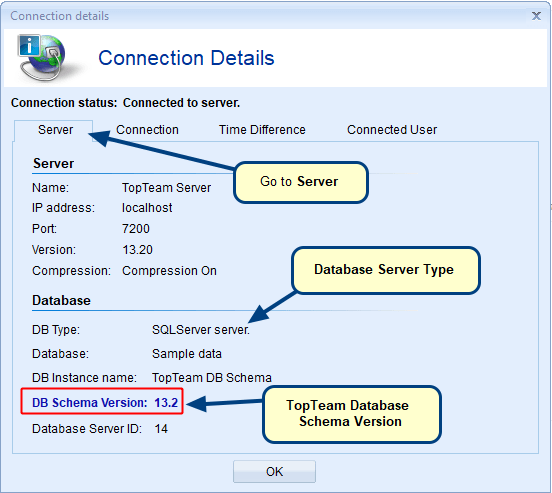552x493 pixels.
Task: Click the 'Compression:' label
Action: click(x=71, y=271)
